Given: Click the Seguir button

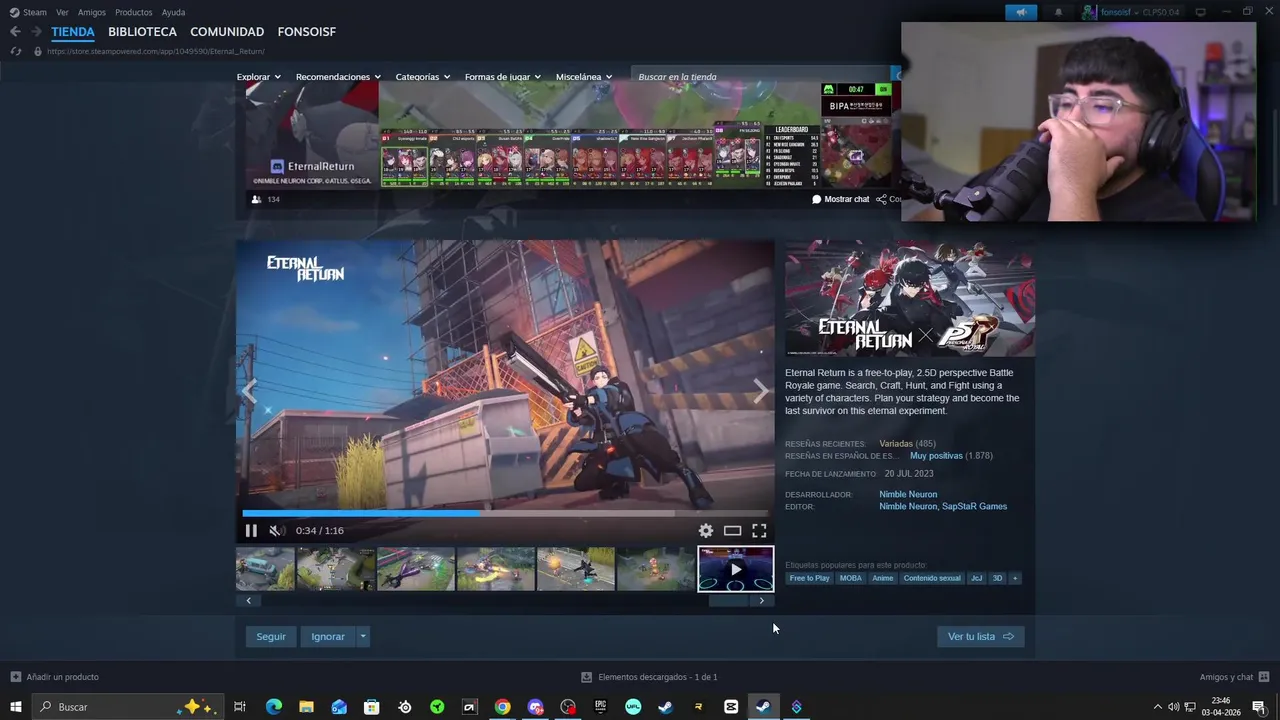Looking at the screenshot, I should coord(270,636).
